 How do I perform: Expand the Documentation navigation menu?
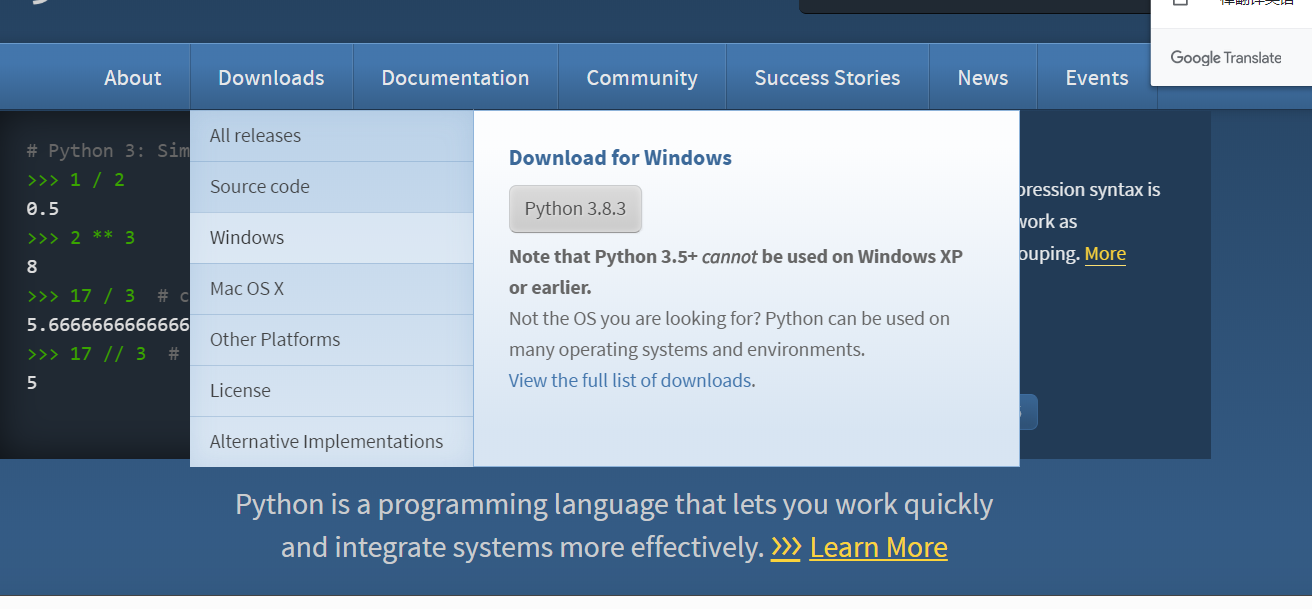(x=455, y=77)
